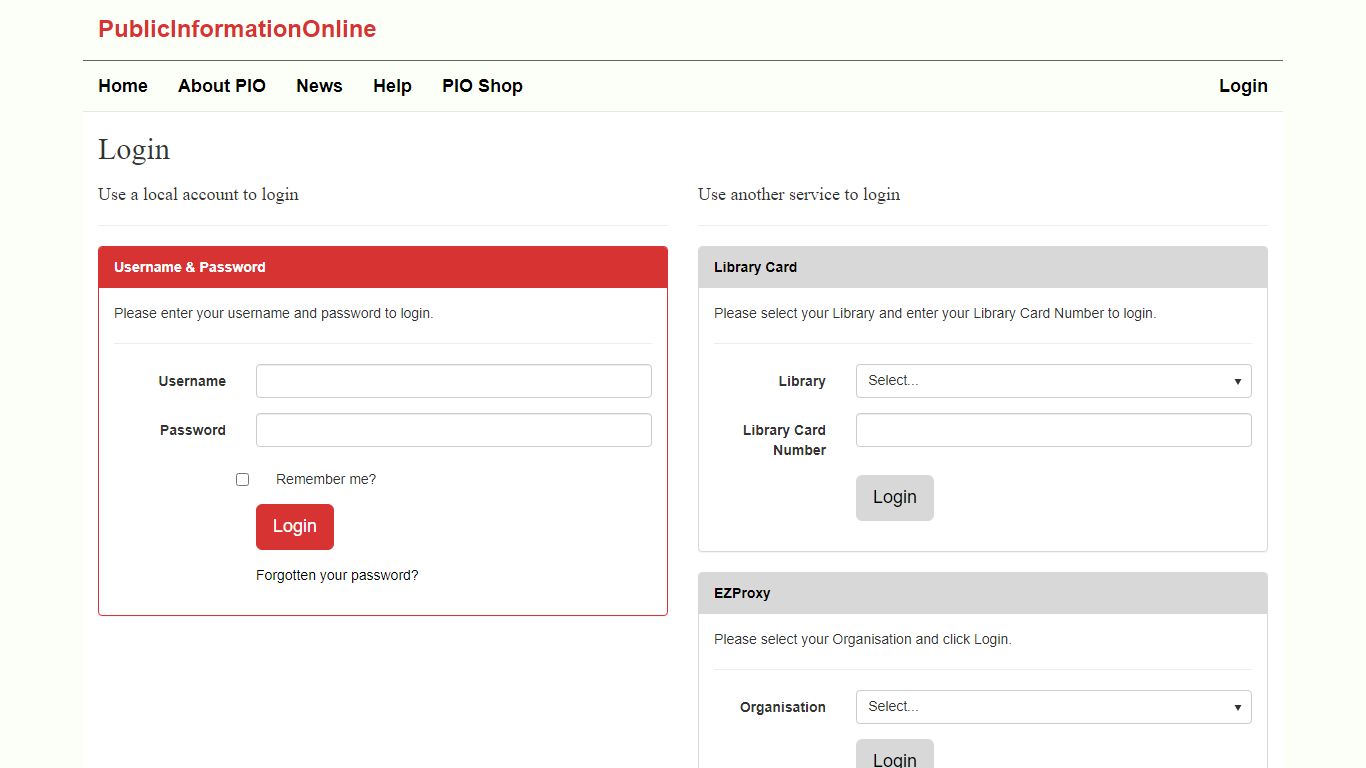Focus the Library Card Number field

tap(1054, 430)
